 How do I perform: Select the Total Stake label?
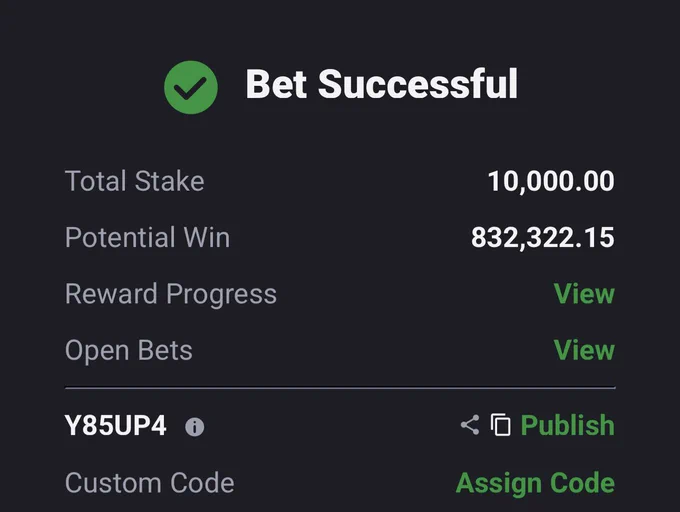click(x=134, y=181)
